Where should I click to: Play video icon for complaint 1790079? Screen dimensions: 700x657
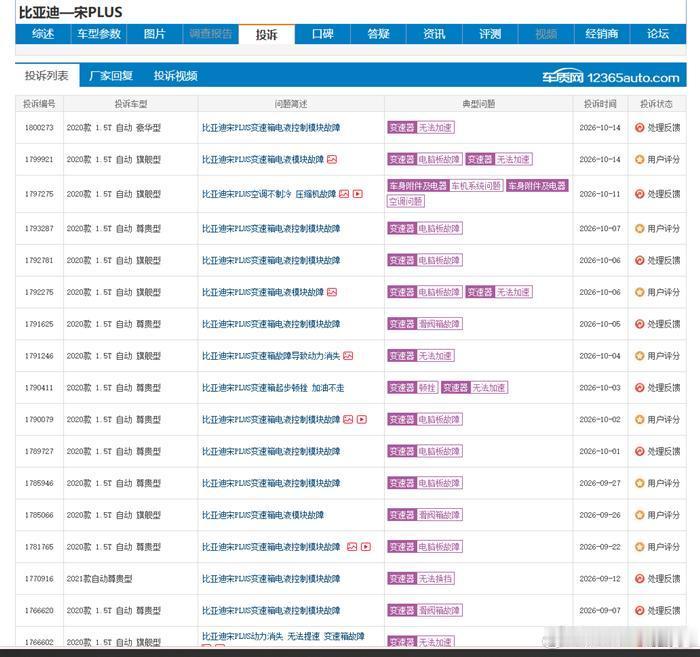point(362,420)
